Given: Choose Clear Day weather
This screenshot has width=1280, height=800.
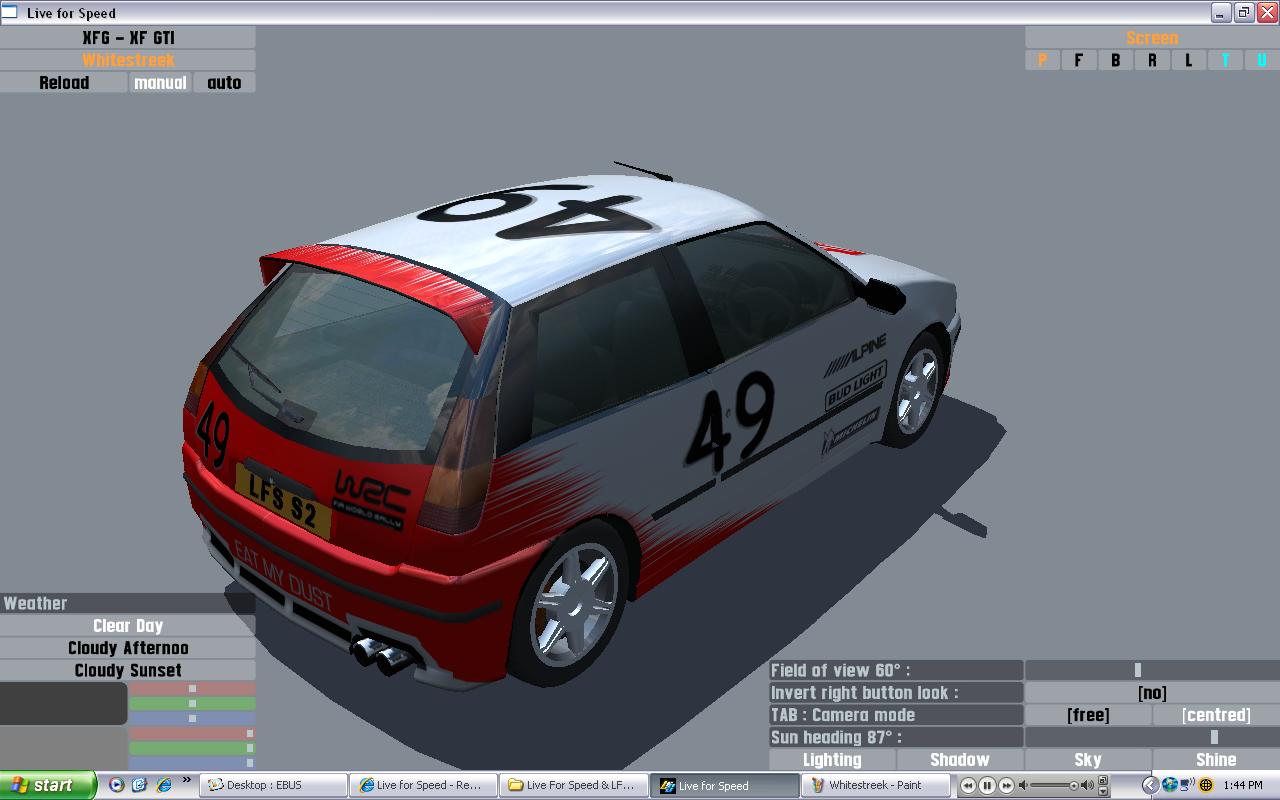Looking at the screenshot, I should pos(128,626).
